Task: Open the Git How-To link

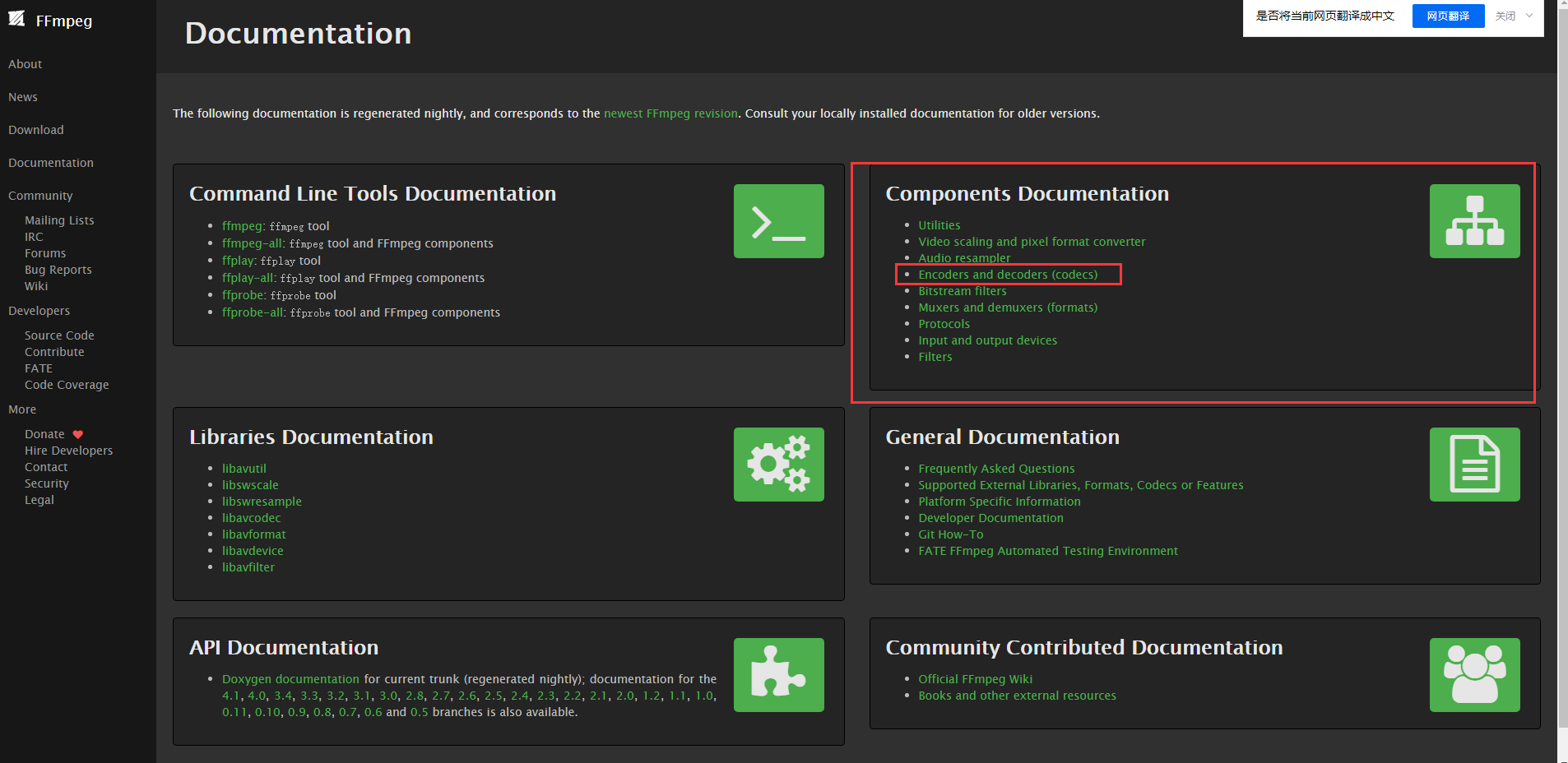Action: [x=951, y=534]
